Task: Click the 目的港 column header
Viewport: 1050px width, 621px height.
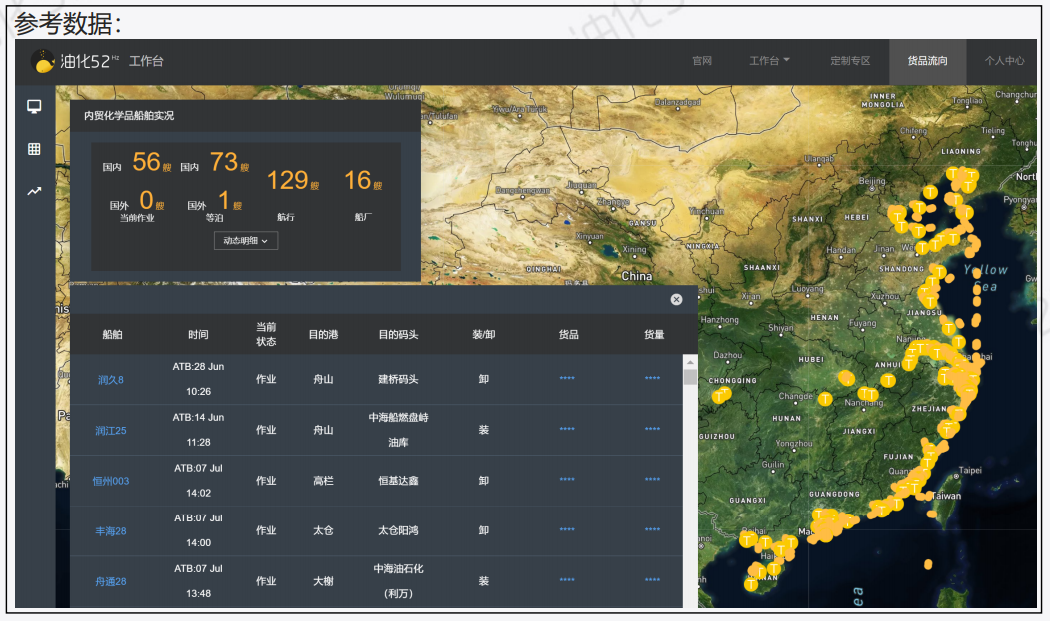Action: (x=323, y=334)
